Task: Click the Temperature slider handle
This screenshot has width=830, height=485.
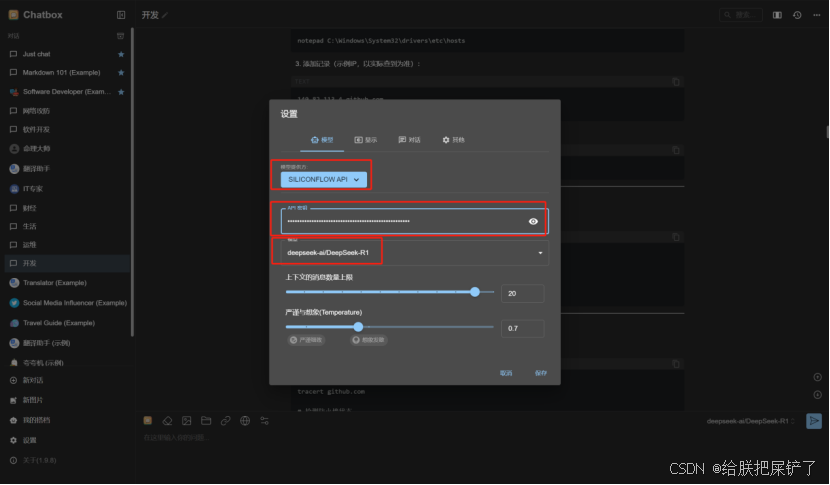Action: pos(358,327)
